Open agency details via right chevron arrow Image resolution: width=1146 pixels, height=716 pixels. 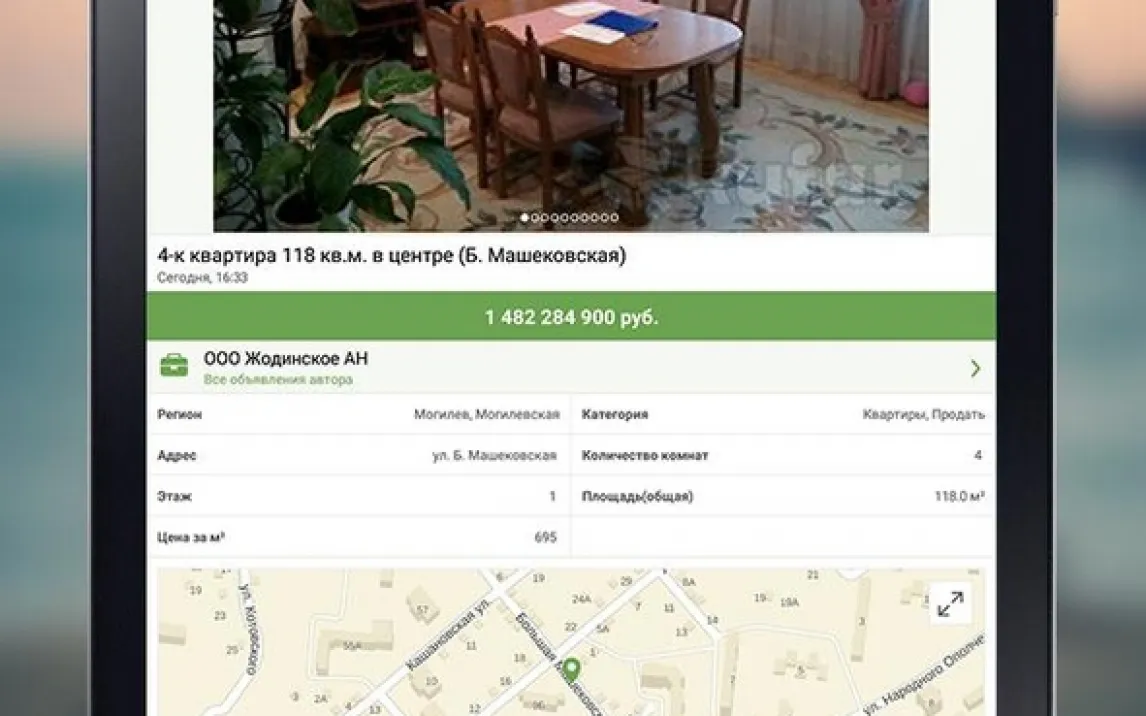coord(975,368)
